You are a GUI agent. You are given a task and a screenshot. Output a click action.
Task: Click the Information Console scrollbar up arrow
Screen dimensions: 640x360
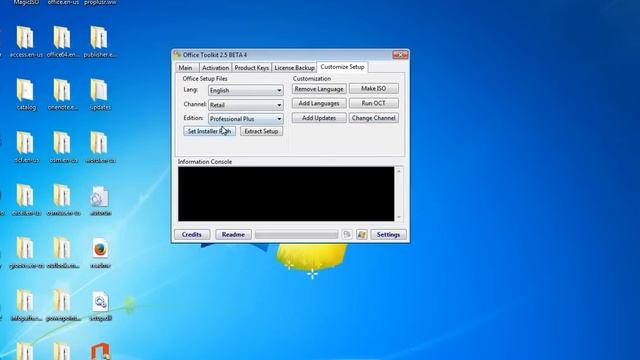(399, 171)
